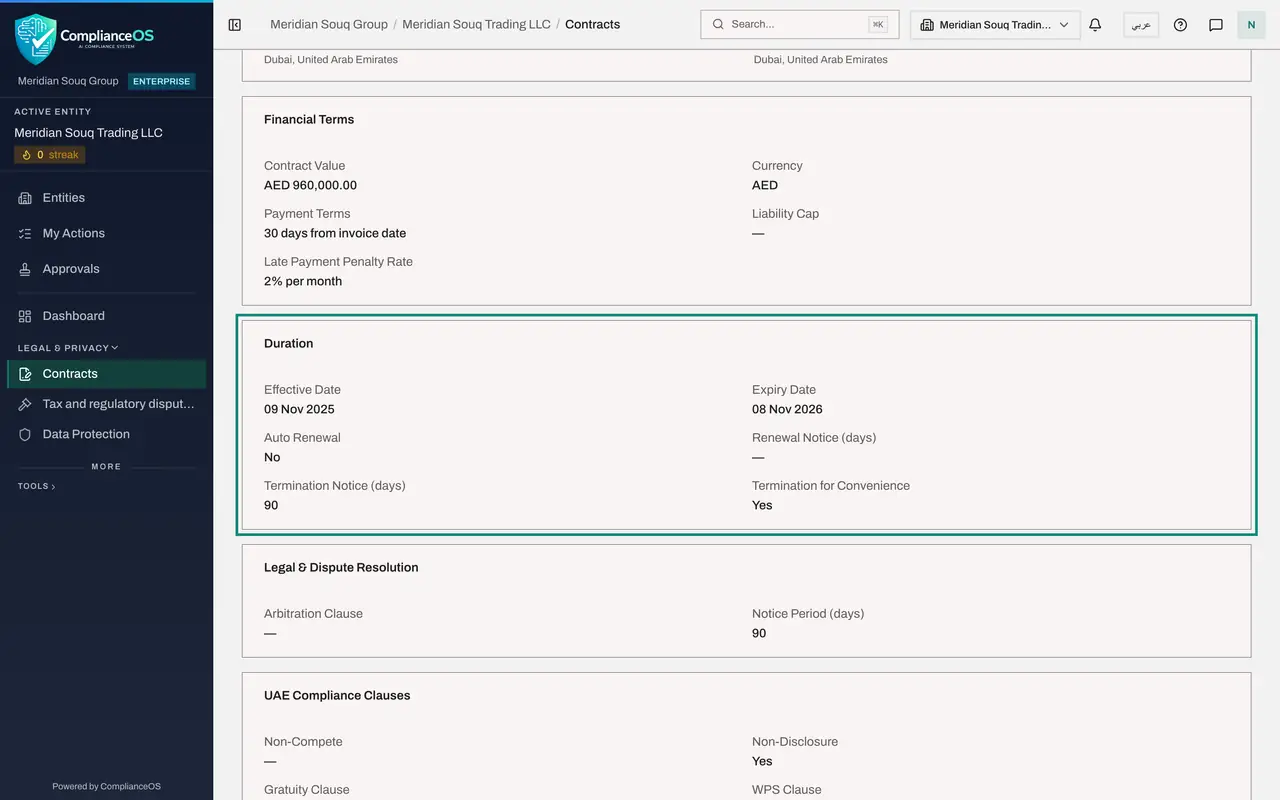Open Tax and regulatory disputes
Image resolution: width=1280 pixels, height=800 pixels.
pyautogui.click(x=106, y=404)
